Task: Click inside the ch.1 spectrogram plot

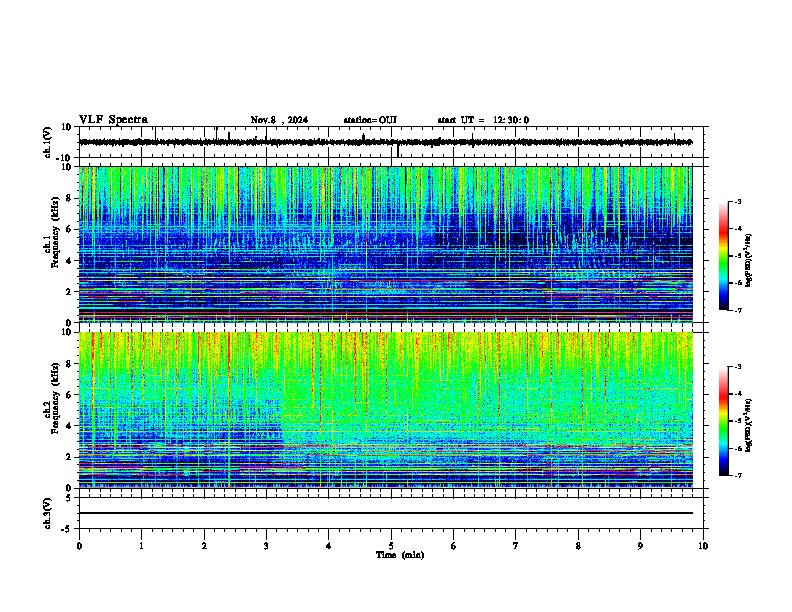Action: click(x=386, y=244)
